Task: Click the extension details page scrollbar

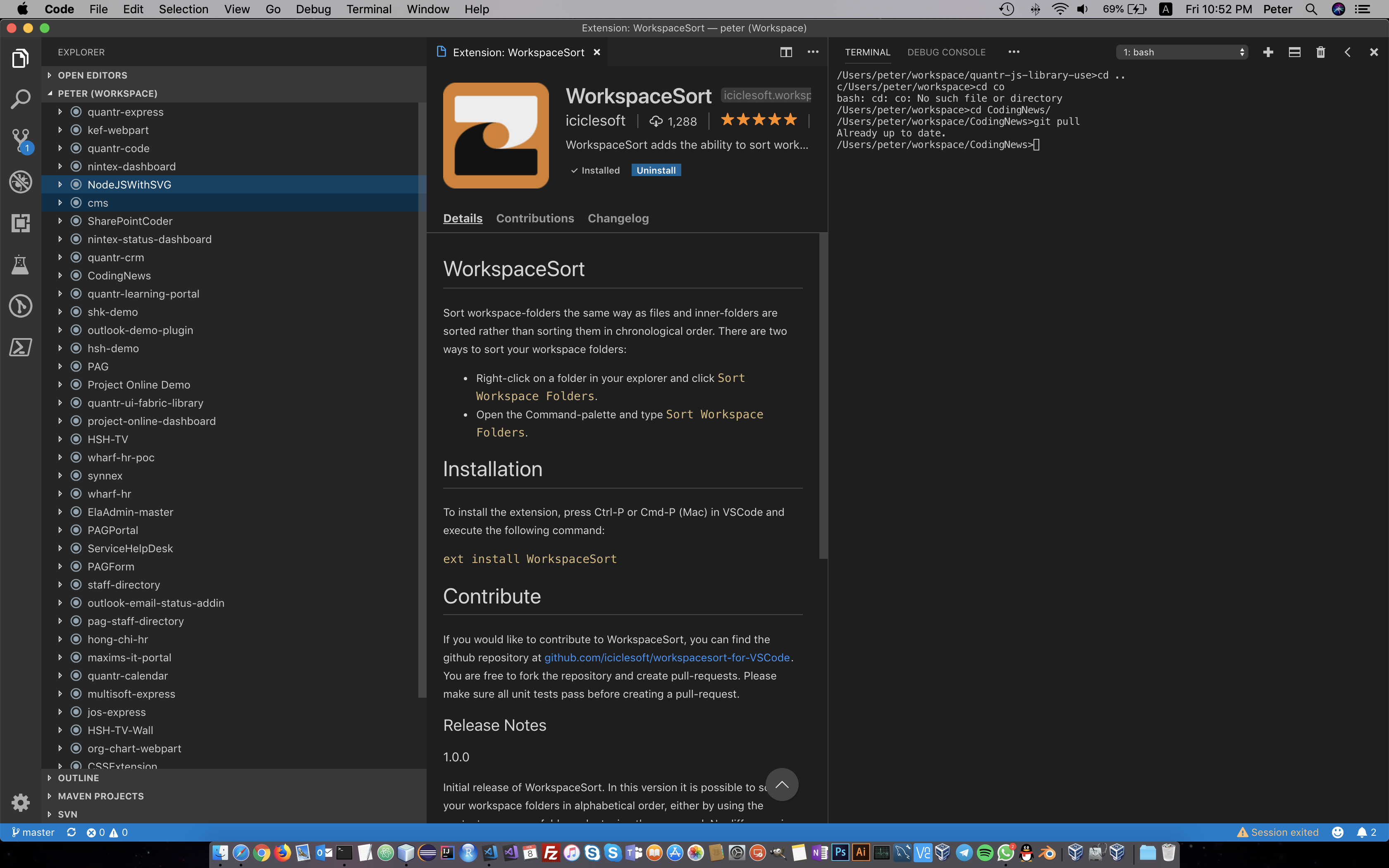Action: coord(823,396)
